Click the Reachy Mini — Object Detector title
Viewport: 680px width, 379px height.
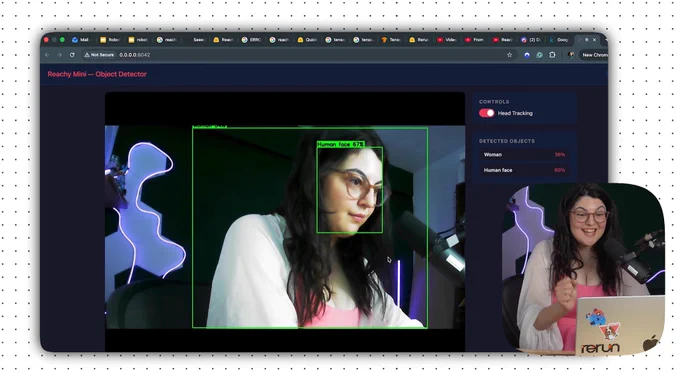pos(97,74)
